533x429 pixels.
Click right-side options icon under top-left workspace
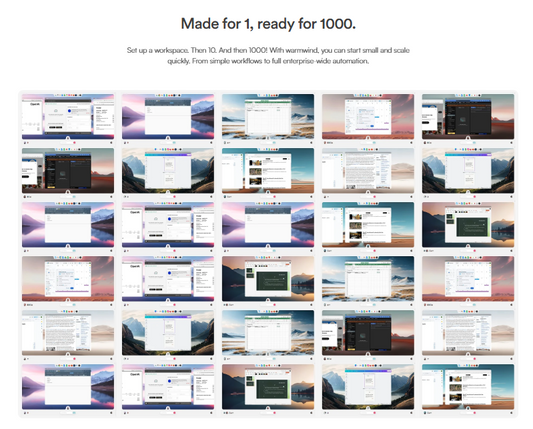tap(111, 143)
